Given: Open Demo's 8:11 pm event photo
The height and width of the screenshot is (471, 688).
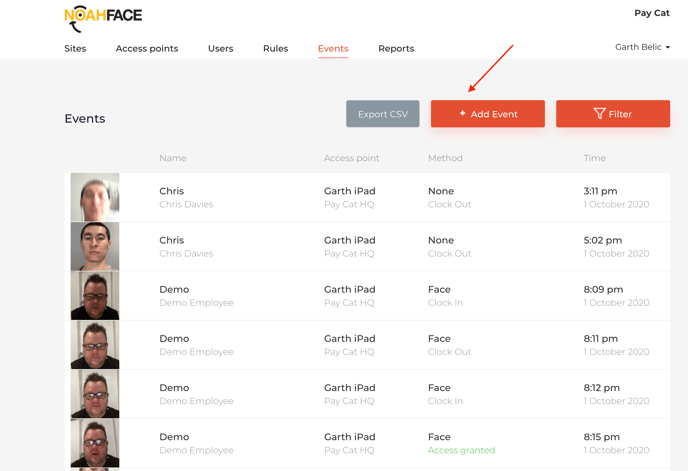Looking at the screenshot, I should point(95,344).
